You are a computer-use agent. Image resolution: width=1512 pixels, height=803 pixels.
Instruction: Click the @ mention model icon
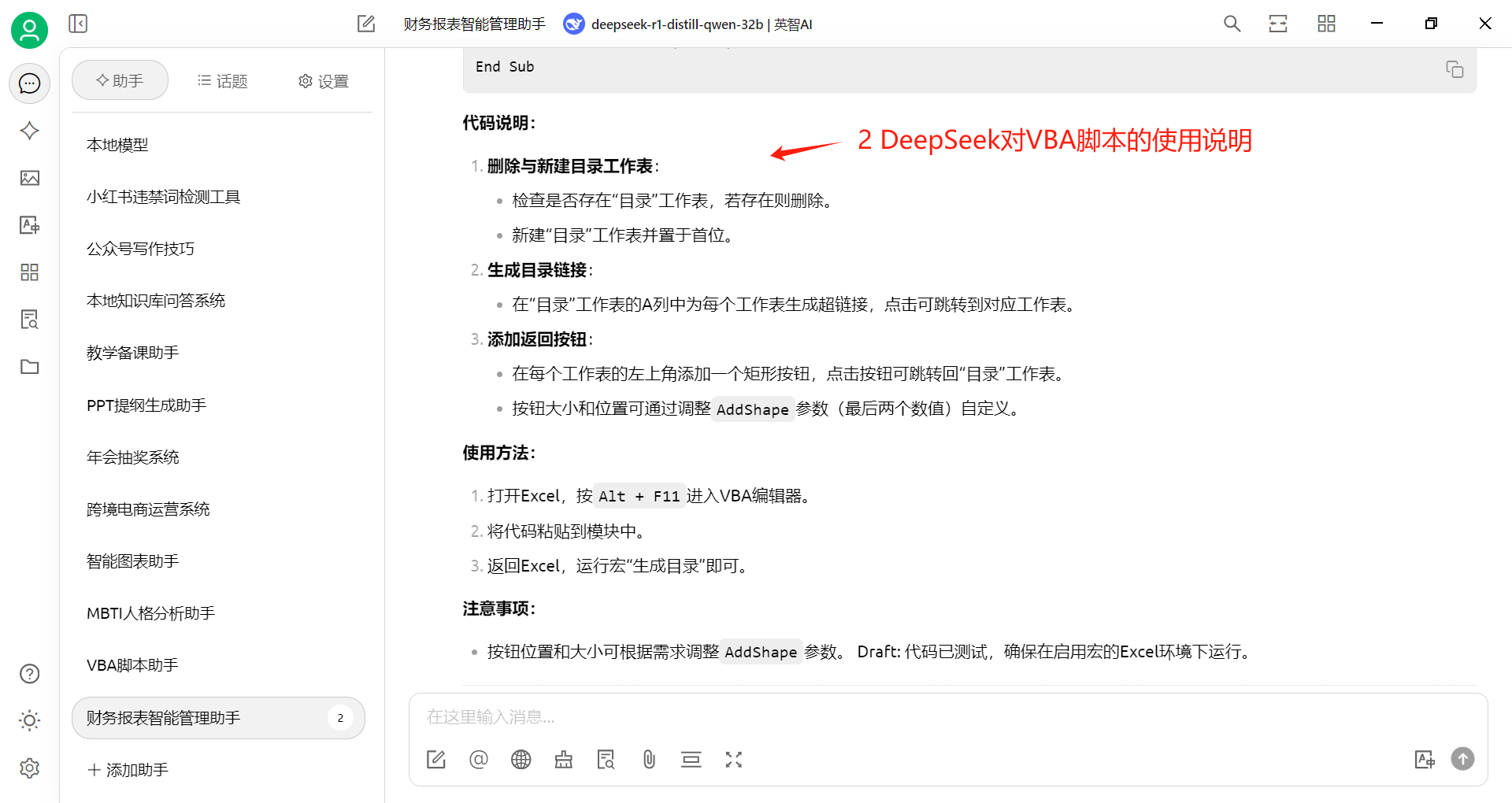479,760
